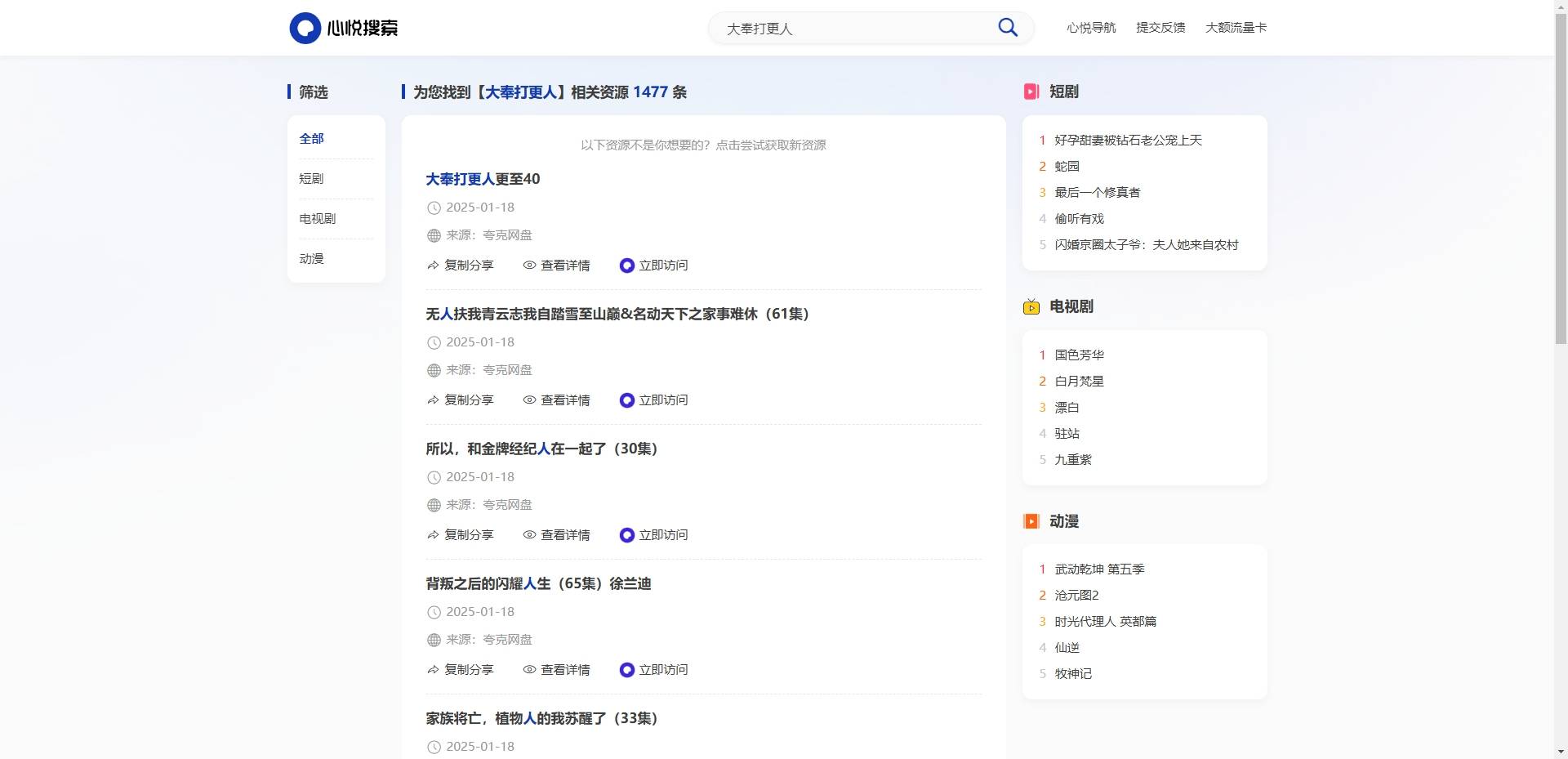Click 立即访问 for the first result
The width and height of the screenshot is (1568, 759).
[653, 266]
